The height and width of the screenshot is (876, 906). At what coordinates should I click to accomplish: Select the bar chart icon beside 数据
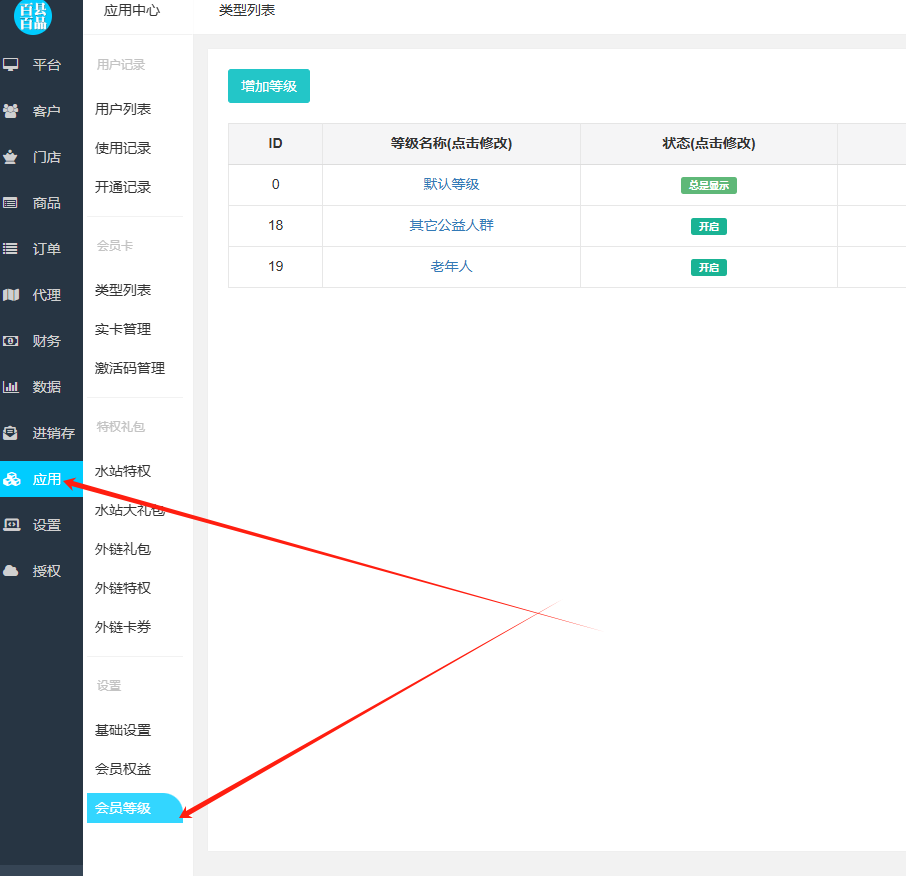tap(11, 387)
